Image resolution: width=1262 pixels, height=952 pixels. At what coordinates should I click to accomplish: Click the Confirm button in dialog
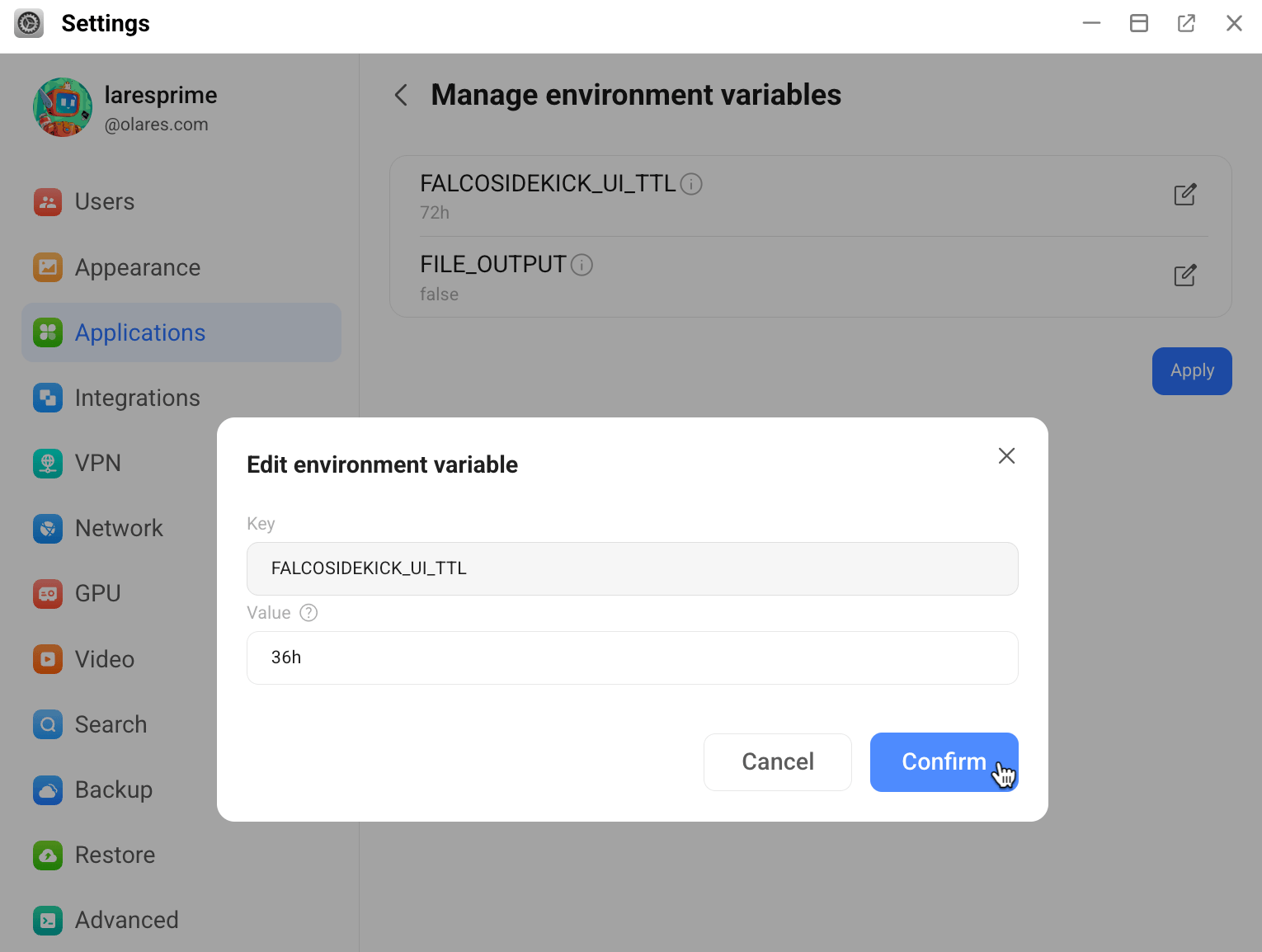pos(943,761)
